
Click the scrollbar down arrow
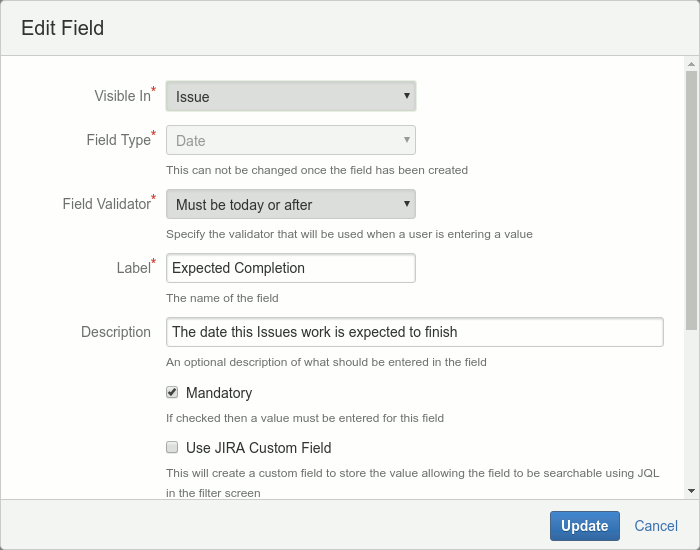pos(691,490)
